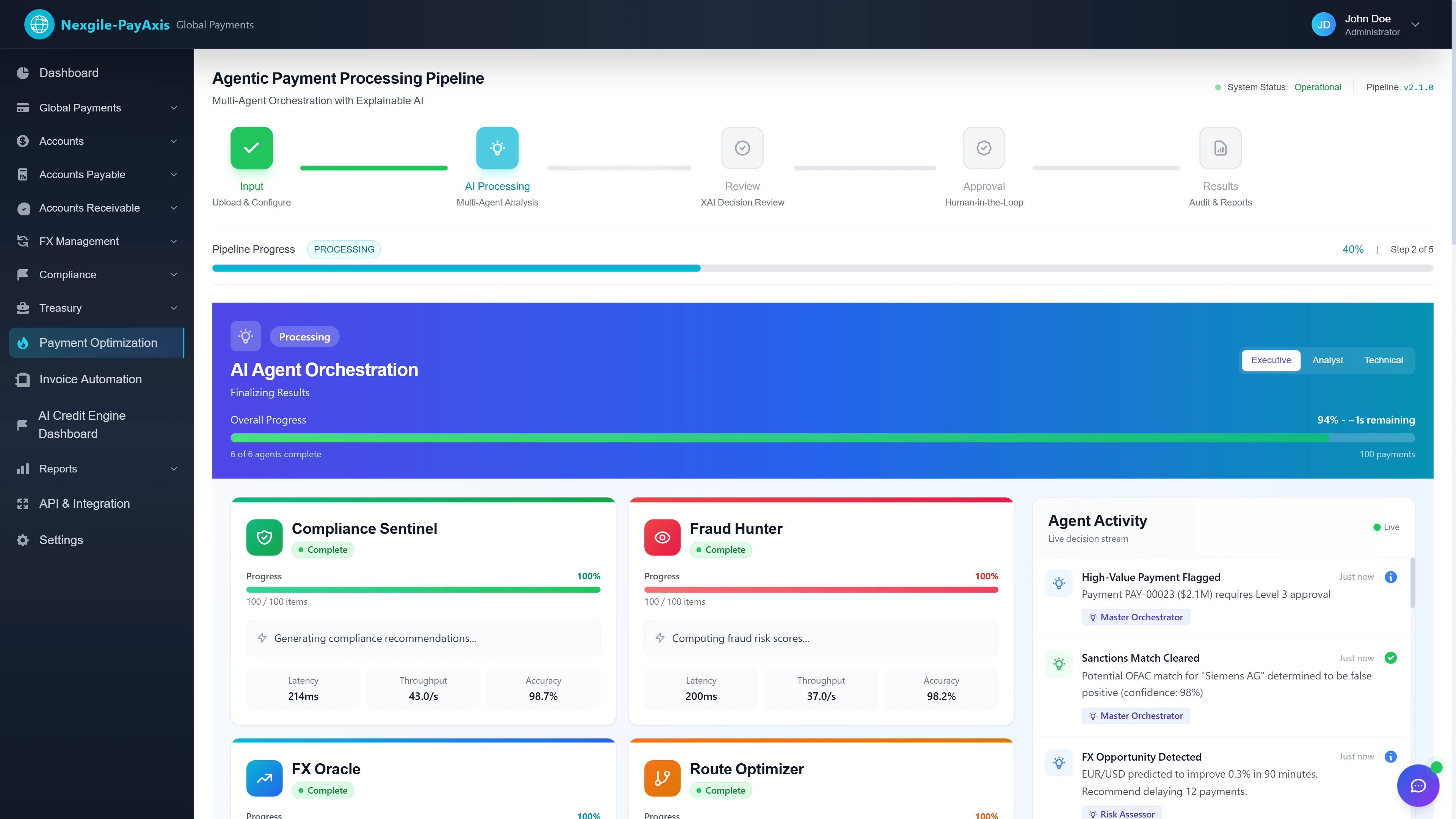Click the checkmark icon on Sanctions Match Cleared
Screen dimensions: 1456x819
[x=1390, y=658]
